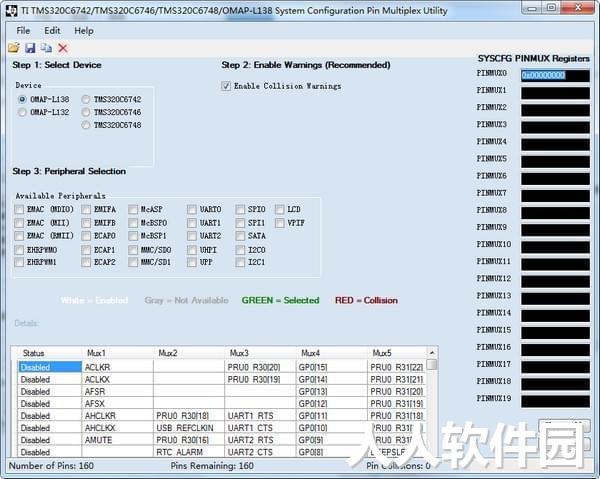The image size is (600, 479).
Task: Check the SPI0 peripheral
Action: [240, 209]
